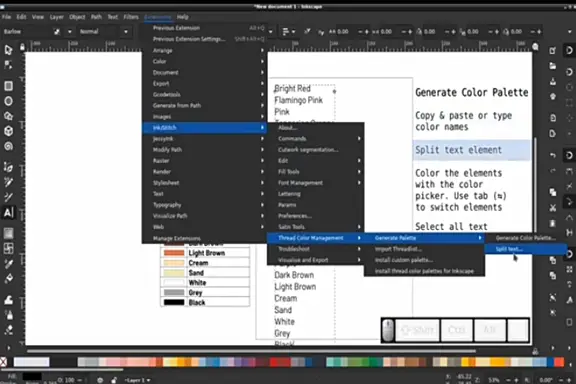Click the no-paint X swatch in palette
The width and height of the screenshot is (576, 384).
click(x=4, y=362)
